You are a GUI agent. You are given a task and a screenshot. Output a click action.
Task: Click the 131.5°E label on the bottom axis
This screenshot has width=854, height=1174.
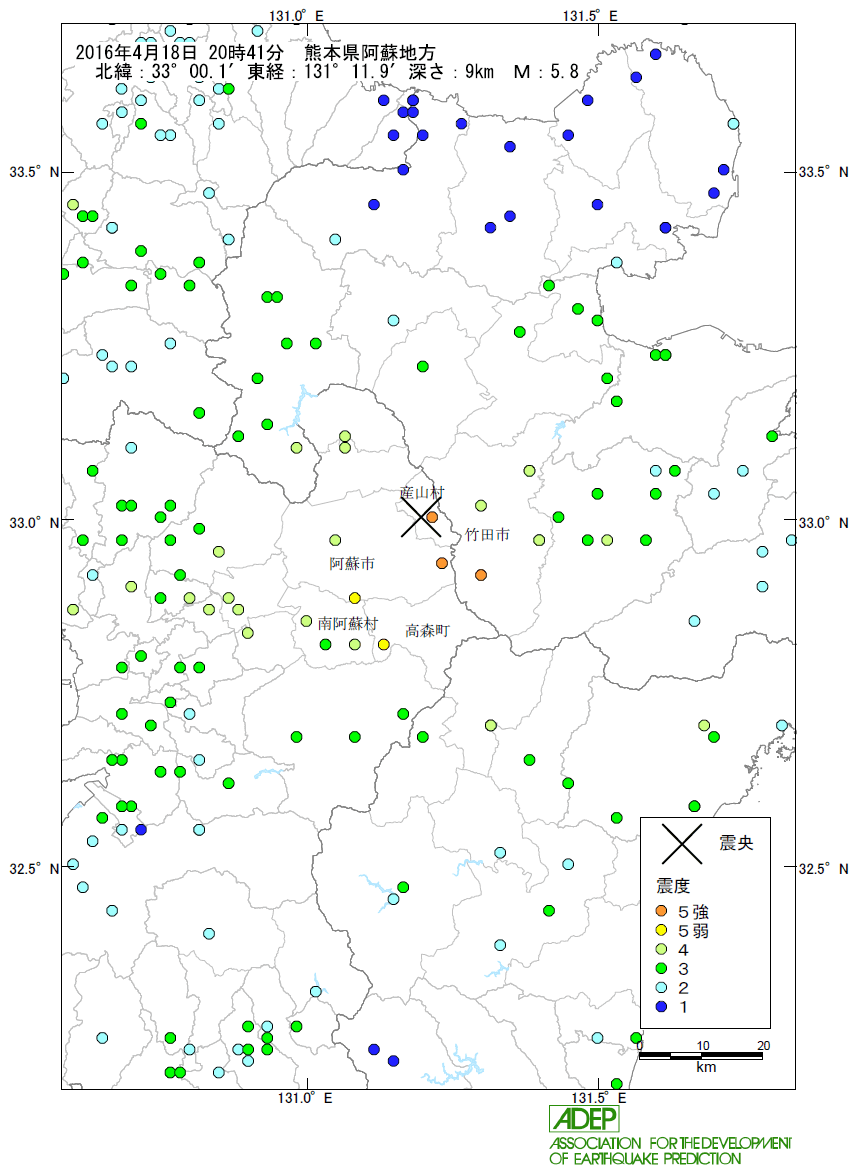[599, 1098]
